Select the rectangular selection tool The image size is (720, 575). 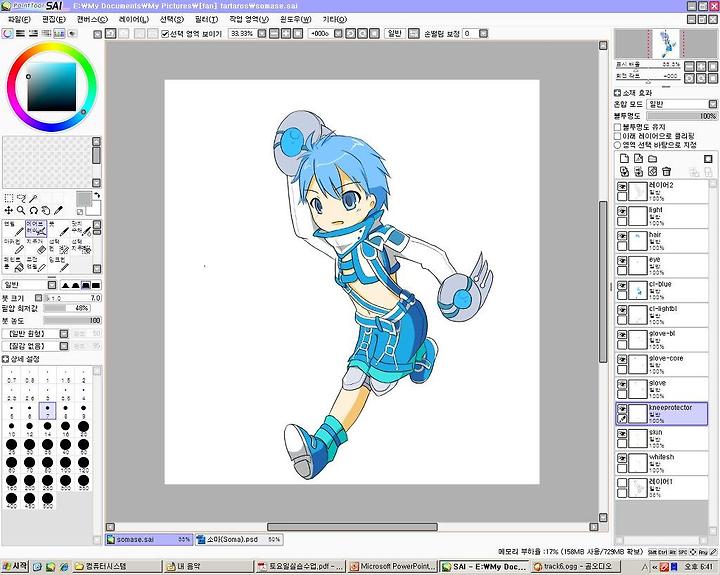pyautogui.click(x=9, y=198)
